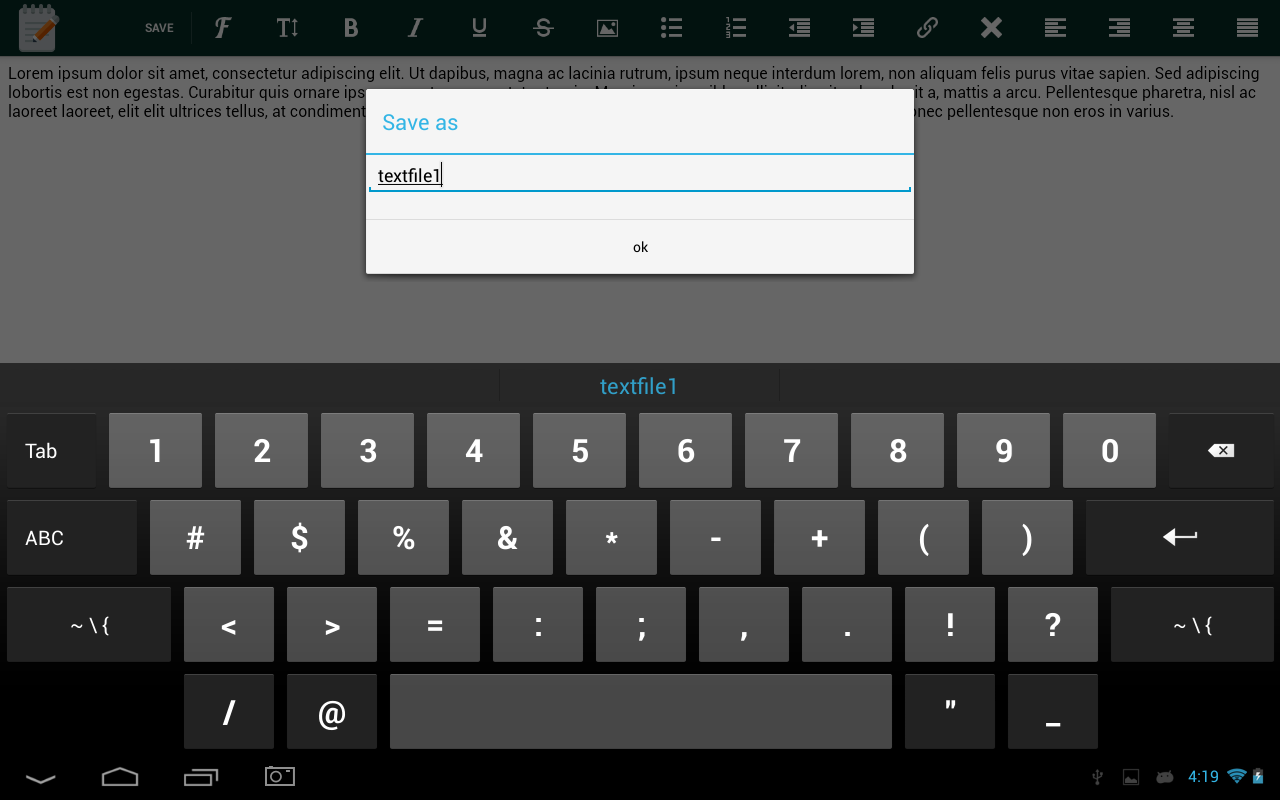Tap the keyboard return arrow key

point(1180,538)
